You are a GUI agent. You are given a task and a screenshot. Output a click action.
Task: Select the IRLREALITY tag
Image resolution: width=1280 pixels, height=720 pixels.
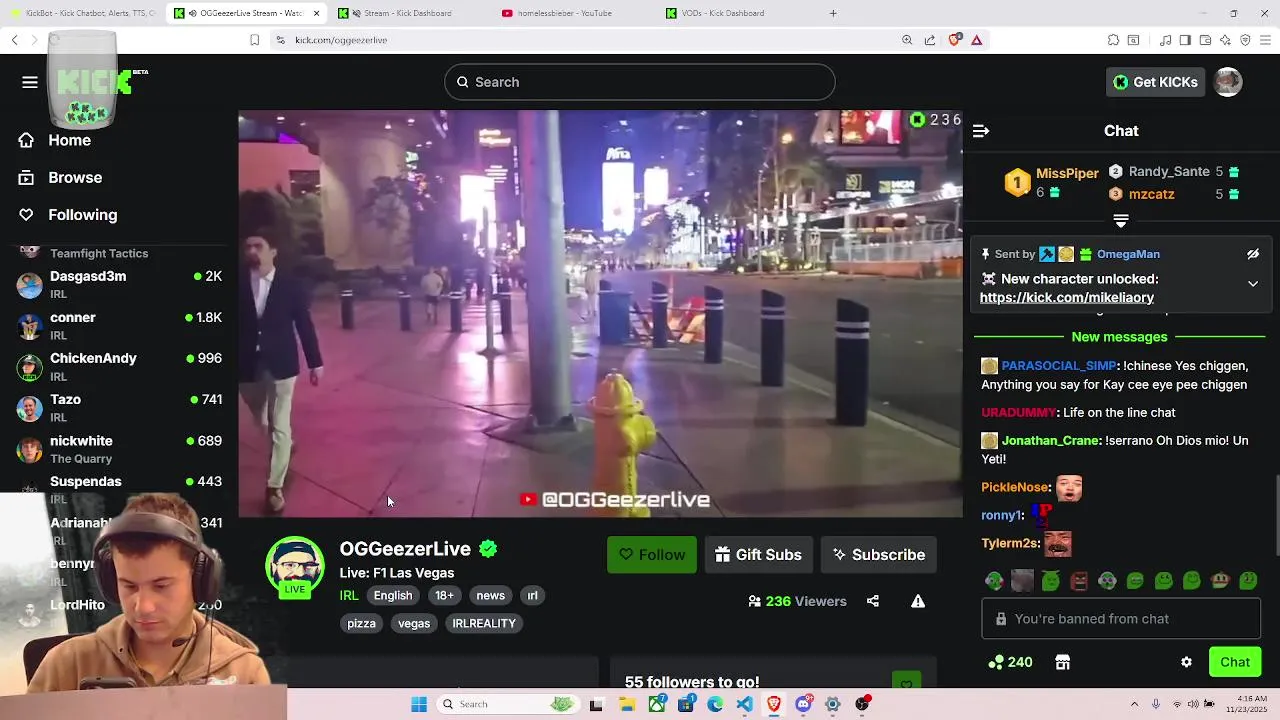[x=484, y=623]
